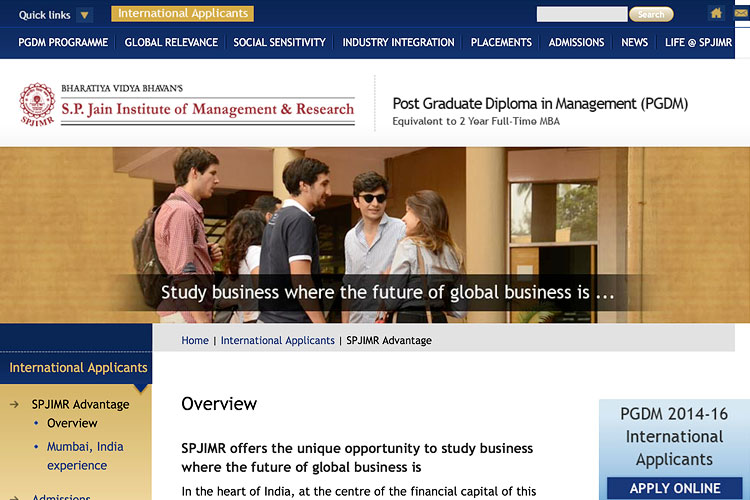This screenshot has height=500, width=750.
Task: Go to home via the house icon
Action: pos(716,13)
